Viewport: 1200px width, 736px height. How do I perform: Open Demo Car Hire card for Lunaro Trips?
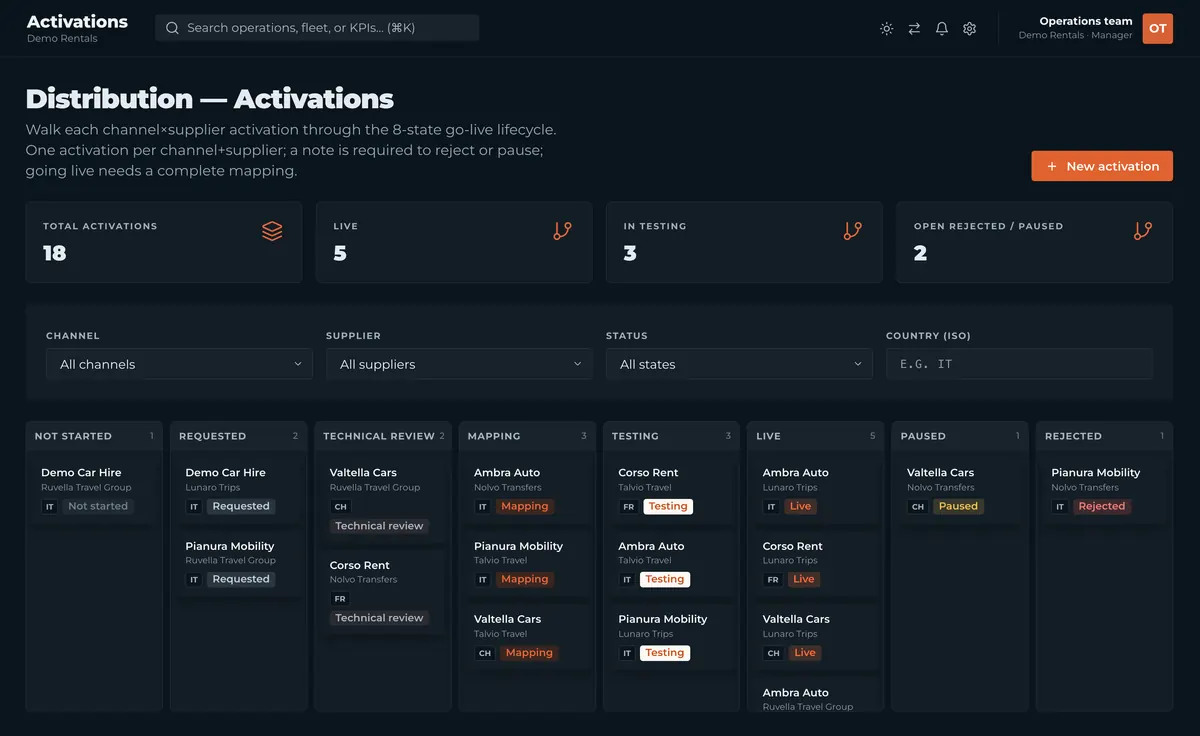tap(238, 489)
